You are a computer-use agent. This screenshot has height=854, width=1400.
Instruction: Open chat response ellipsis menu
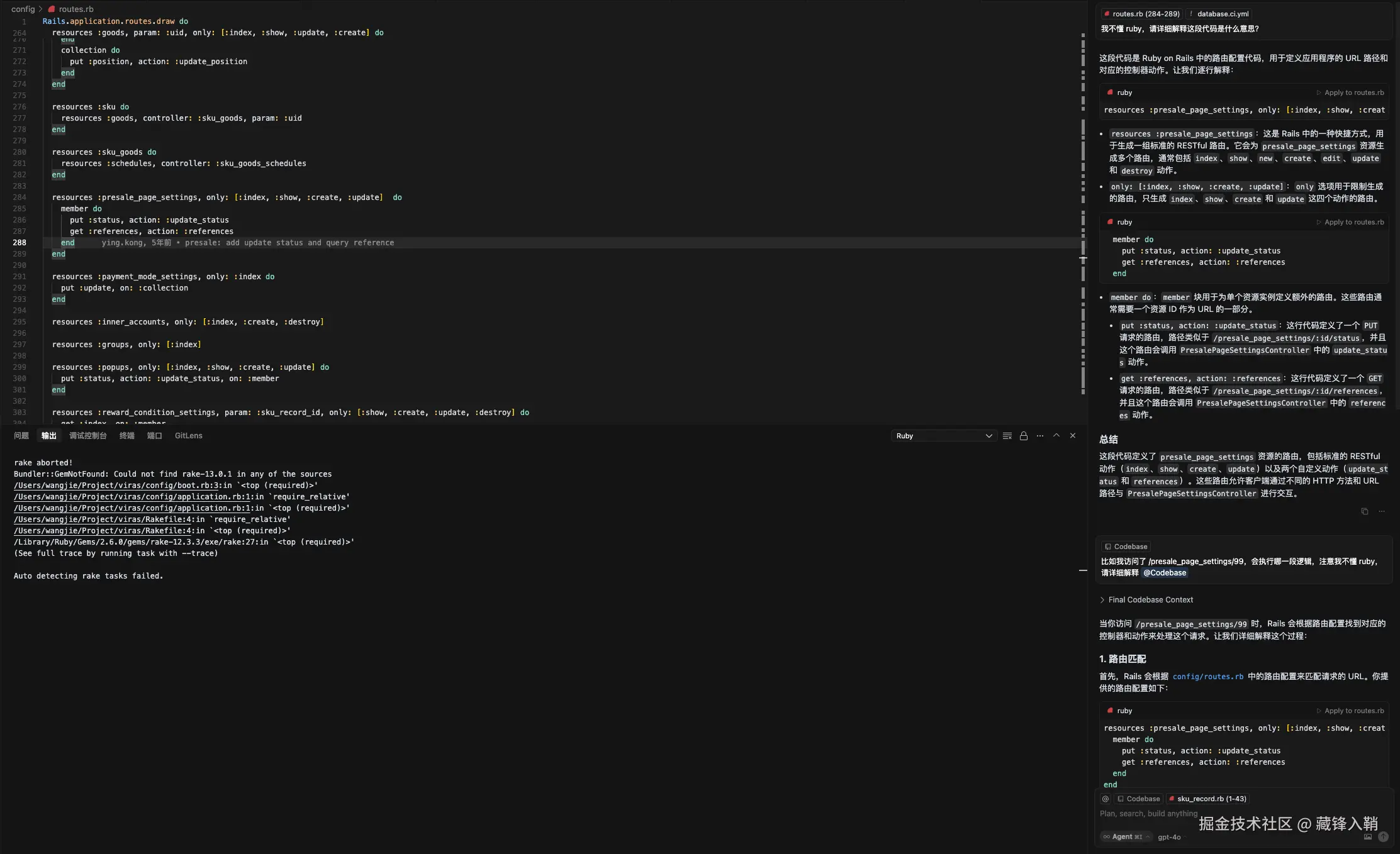click(x=1382, y=511)
